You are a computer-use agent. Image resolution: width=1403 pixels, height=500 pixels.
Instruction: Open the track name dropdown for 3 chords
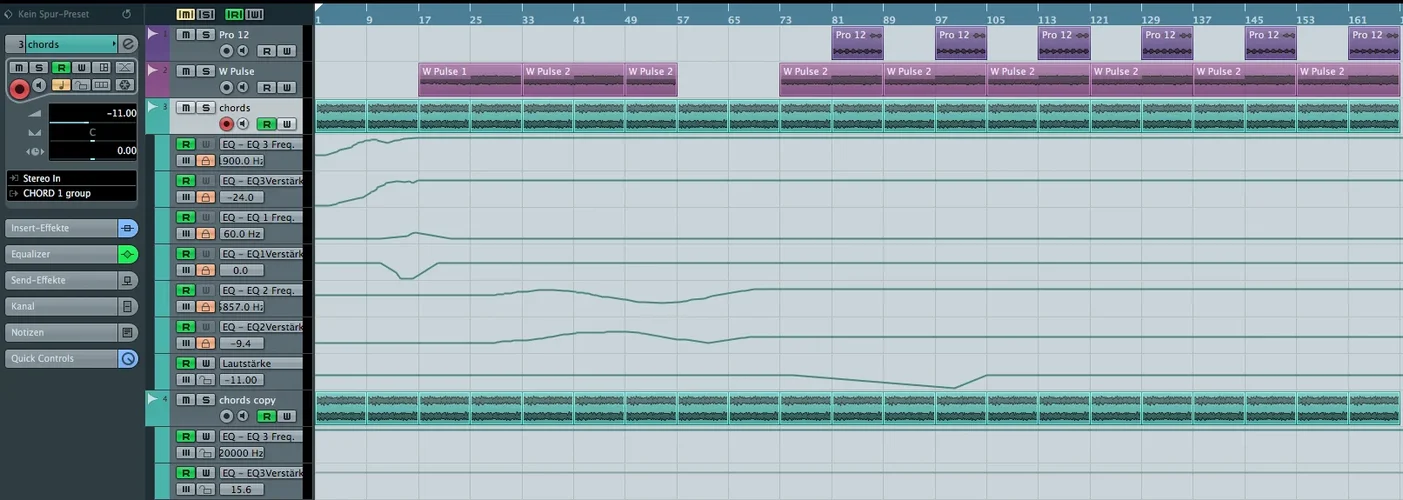(70, 44)
